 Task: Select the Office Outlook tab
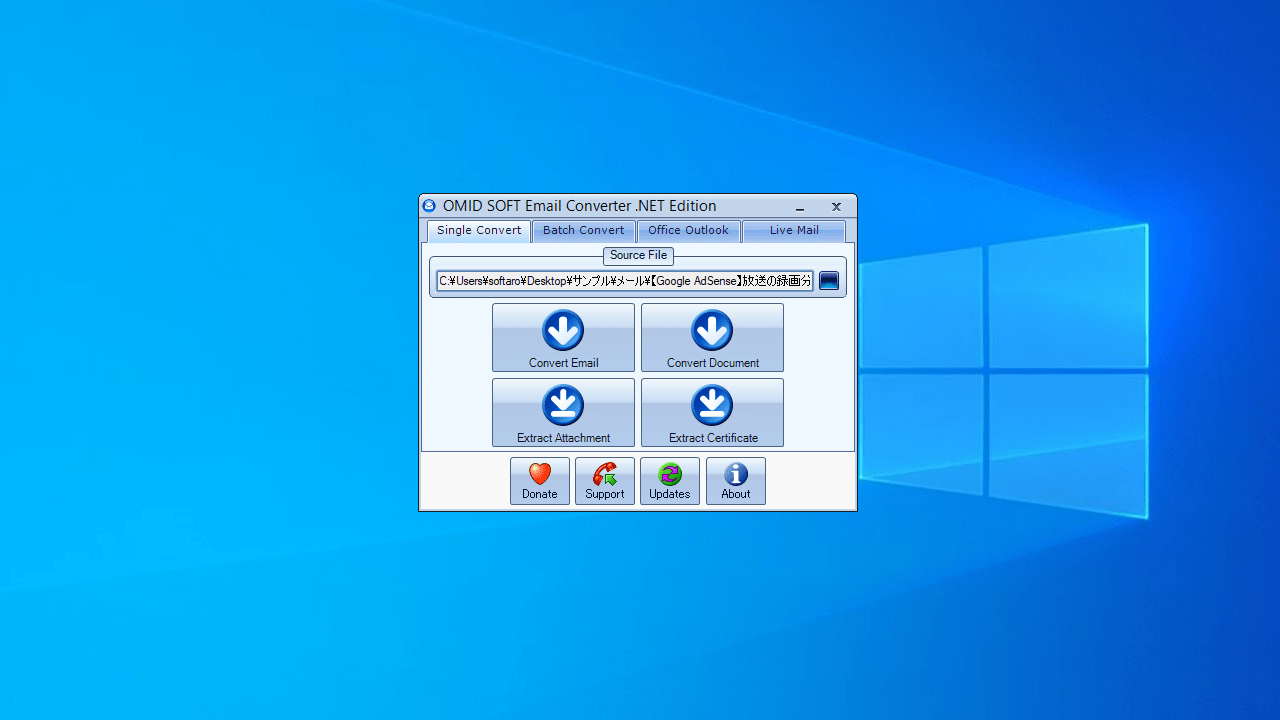point(689,231)
